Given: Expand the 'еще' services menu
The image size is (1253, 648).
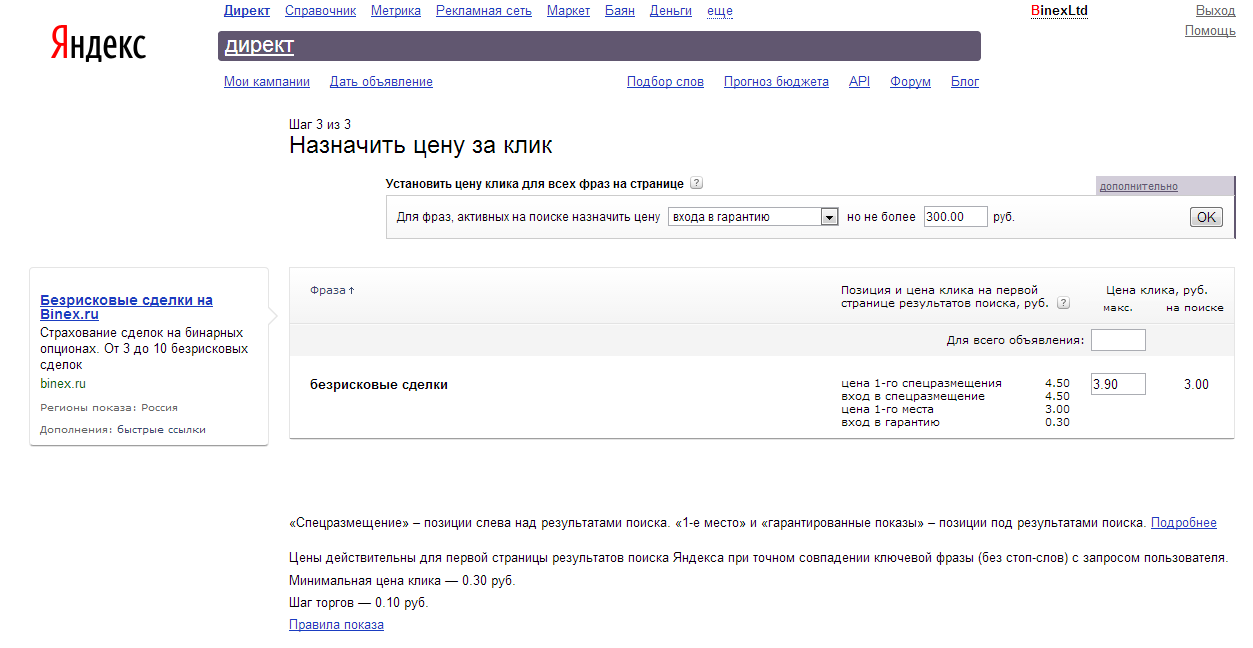Looking at the screenshot, I should (720, 11).
